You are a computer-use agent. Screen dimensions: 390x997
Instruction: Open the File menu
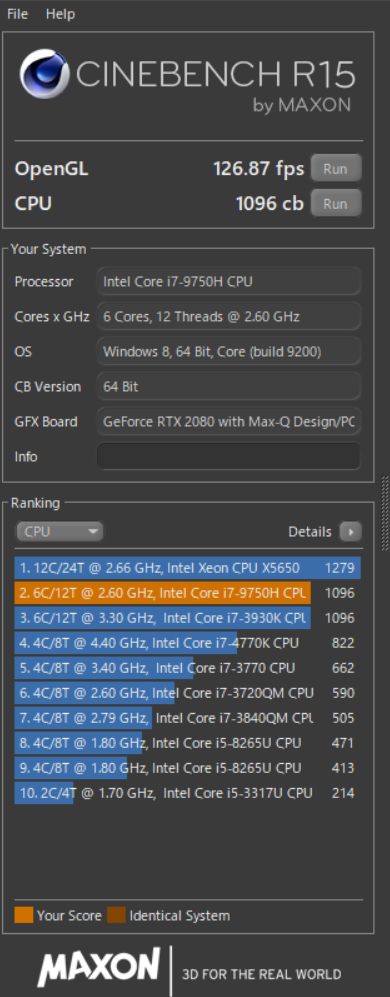pyautogui.click(x=17, y=14)
